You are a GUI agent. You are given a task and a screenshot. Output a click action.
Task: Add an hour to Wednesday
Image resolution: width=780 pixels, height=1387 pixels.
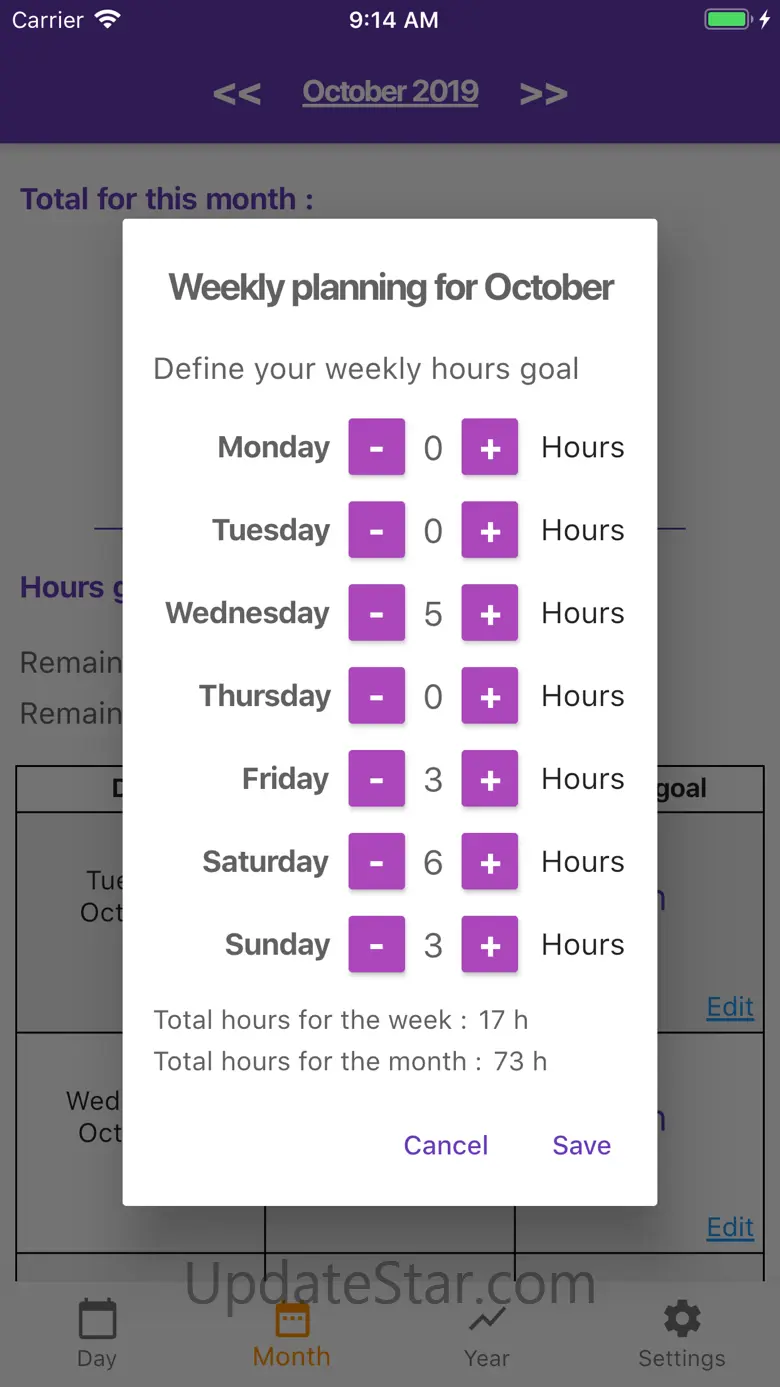490,613
